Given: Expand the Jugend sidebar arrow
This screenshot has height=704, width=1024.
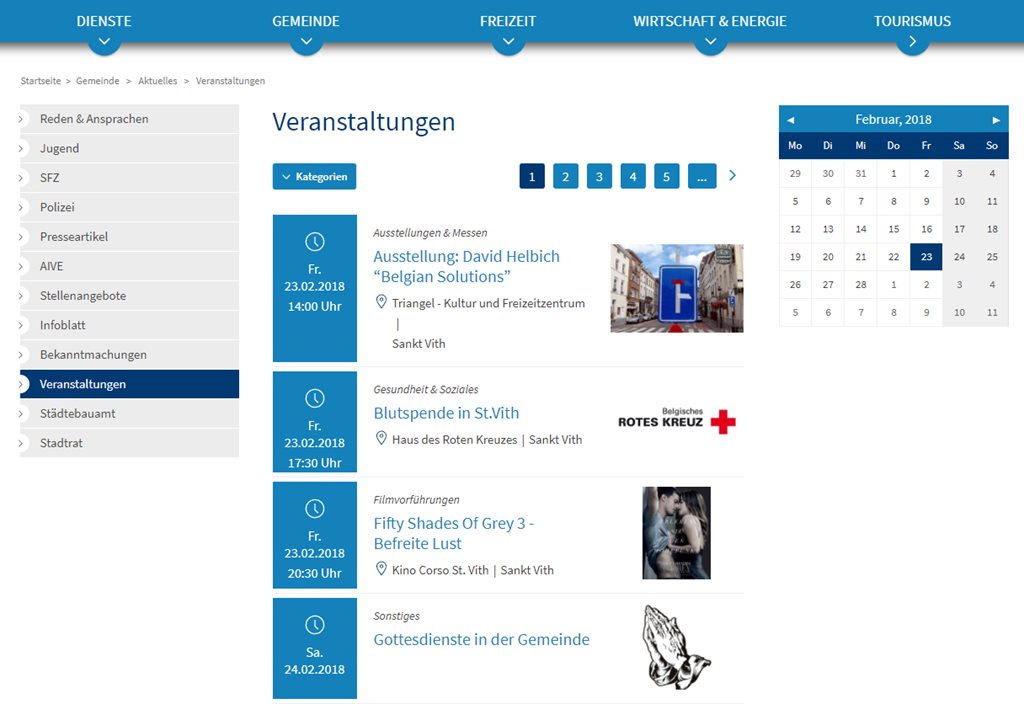Looking at the screenshot, I should point(21,148).
